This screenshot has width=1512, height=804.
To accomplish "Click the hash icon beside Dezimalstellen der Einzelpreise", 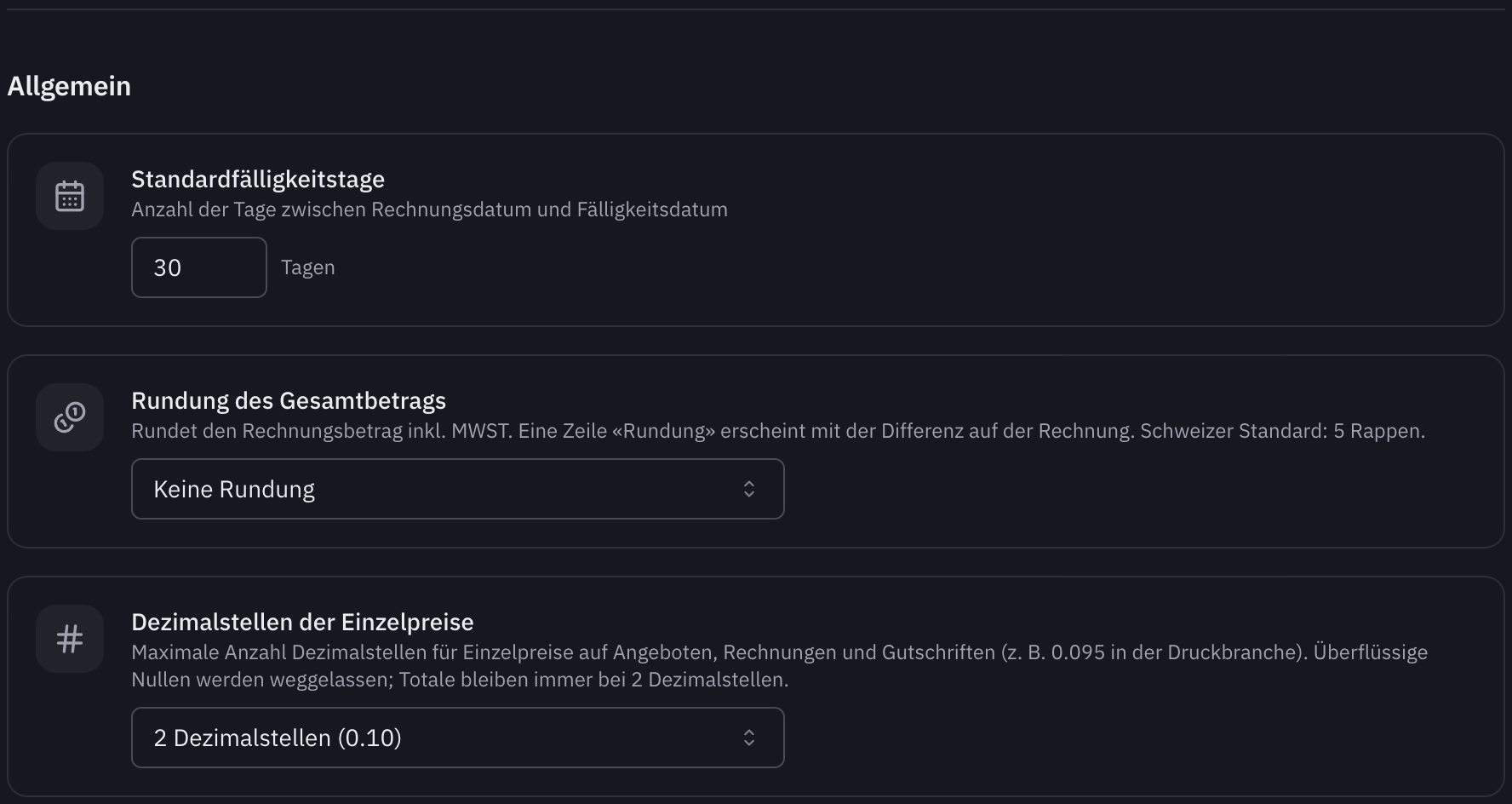I will coord(70,639).
